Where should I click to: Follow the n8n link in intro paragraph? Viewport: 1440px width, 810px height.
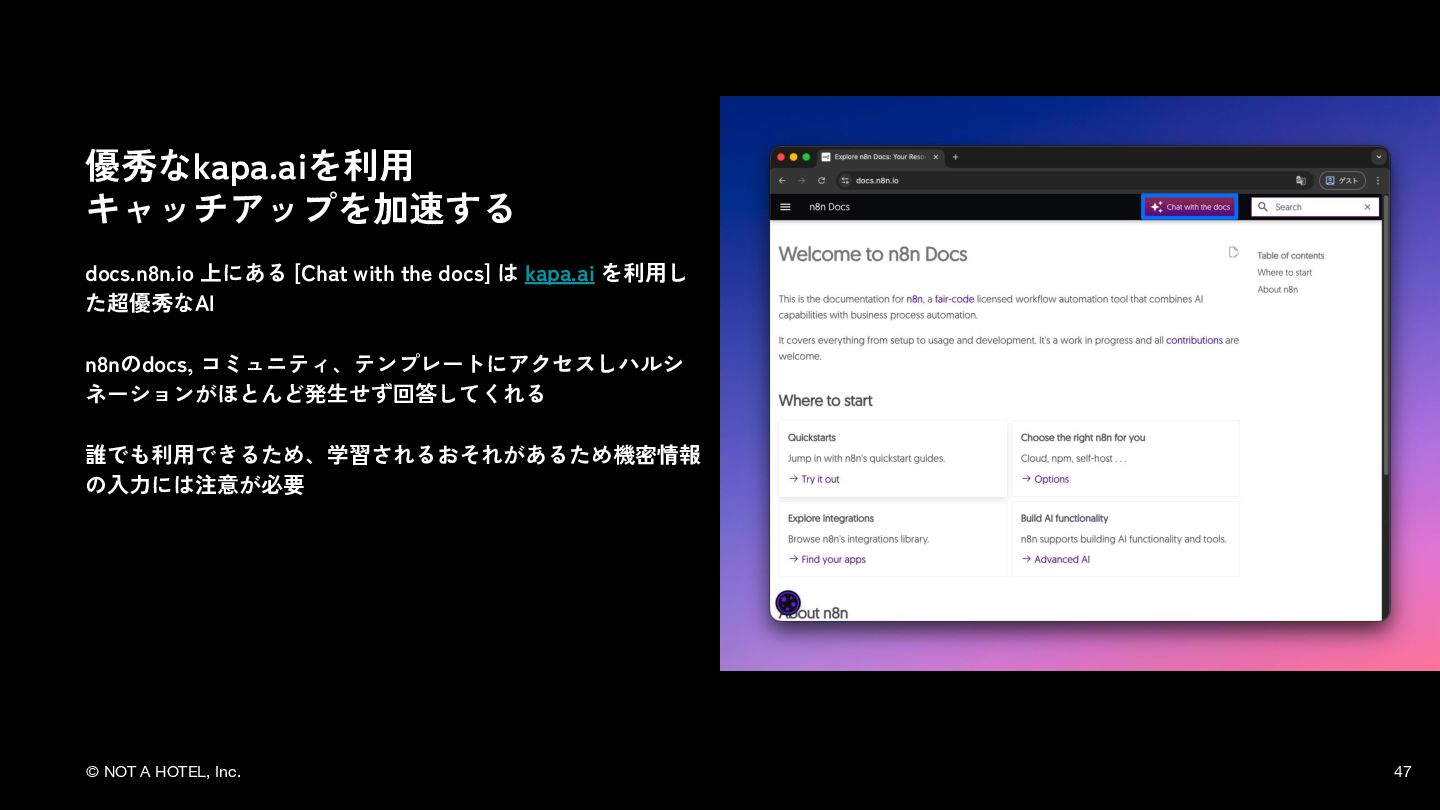click(914, 299)
